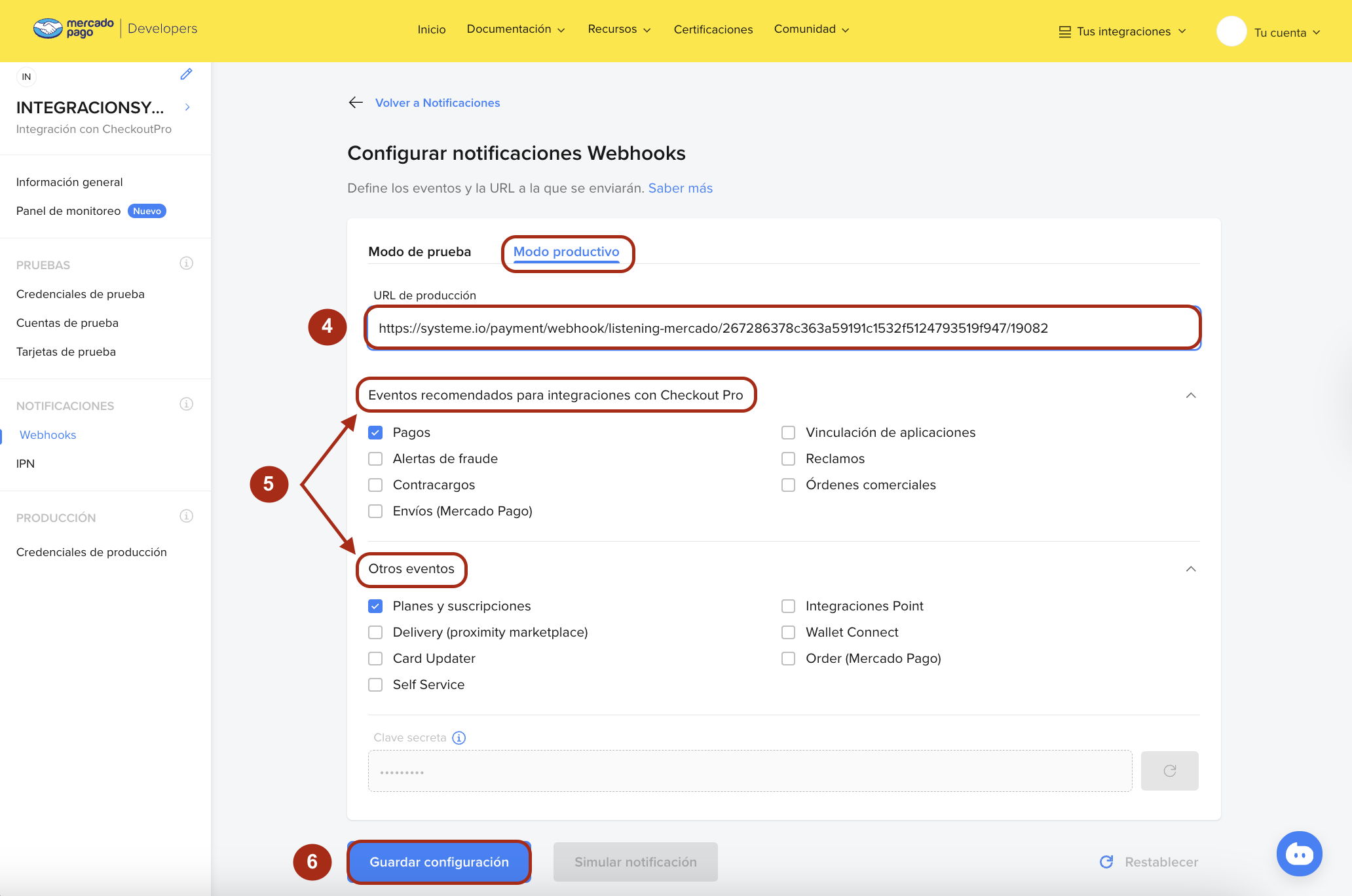Click the Mercado Pago Developers logo
Screen dimensions: 1352x896
pos(115,29)
